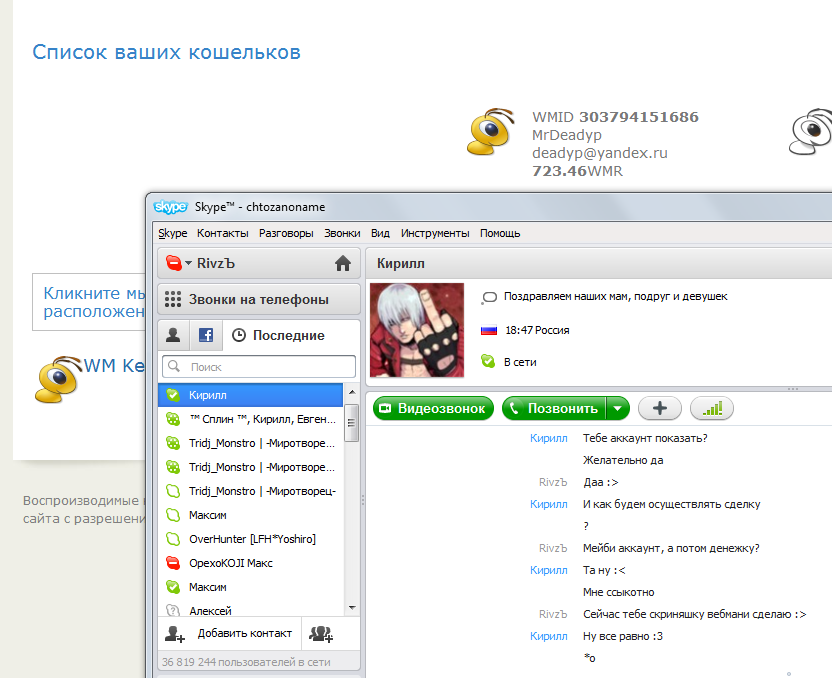Click the Russian flag icon
Image resolution: width=832 pixels, height=678 pixels.
tap(489, 331)
